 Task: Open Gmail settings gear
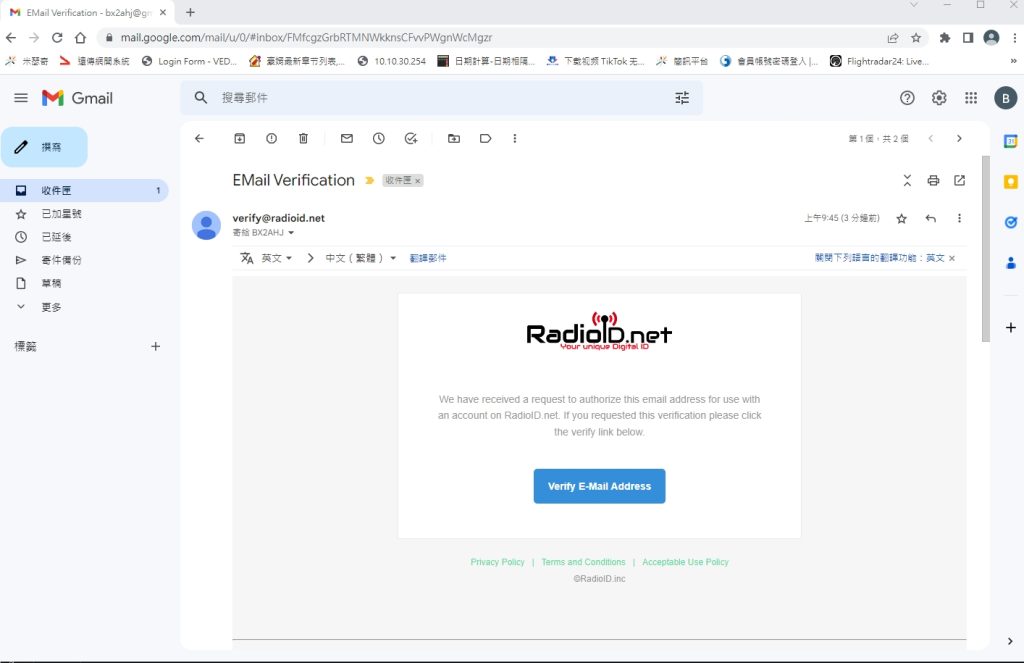click(x=939, y=98)
